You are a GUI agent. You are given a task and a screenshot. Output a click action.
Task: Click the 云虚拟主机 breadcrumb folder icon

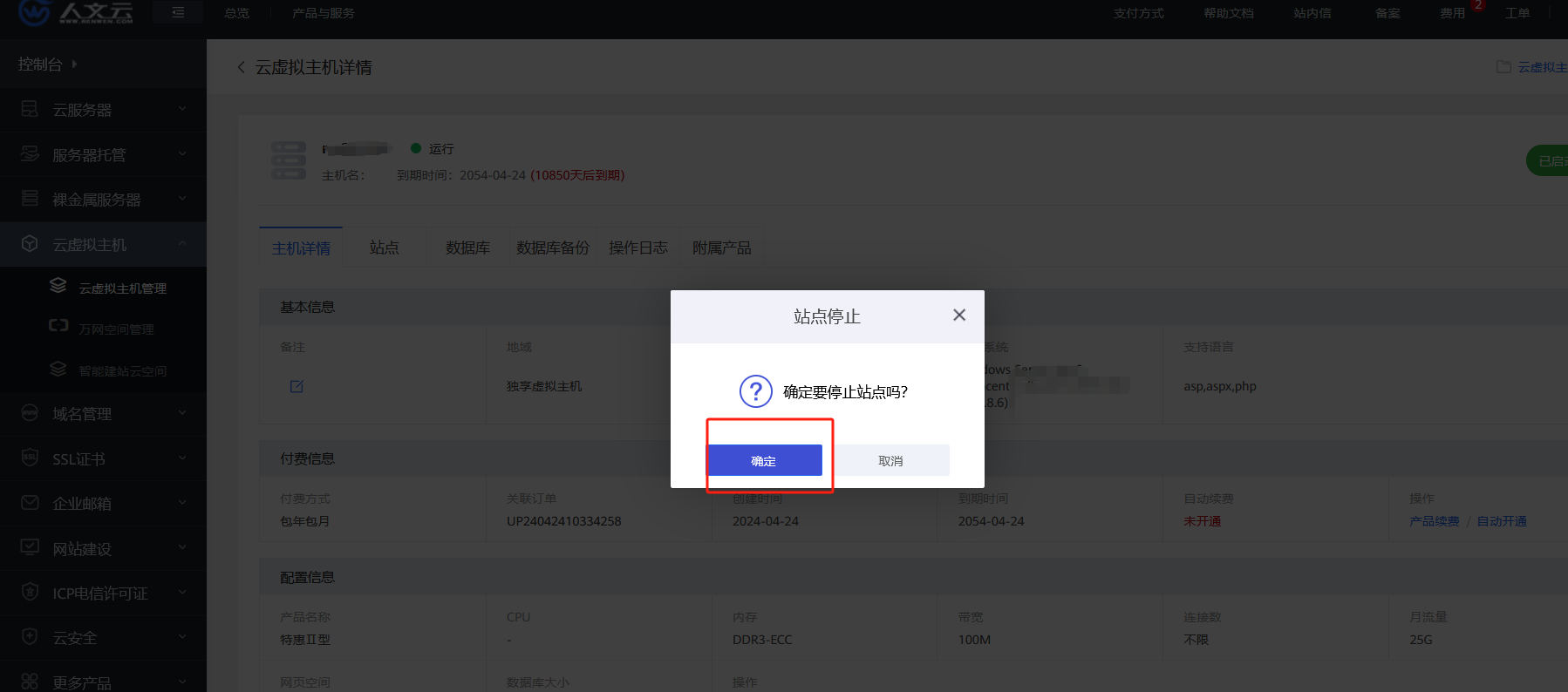(x=1503, y=67)
